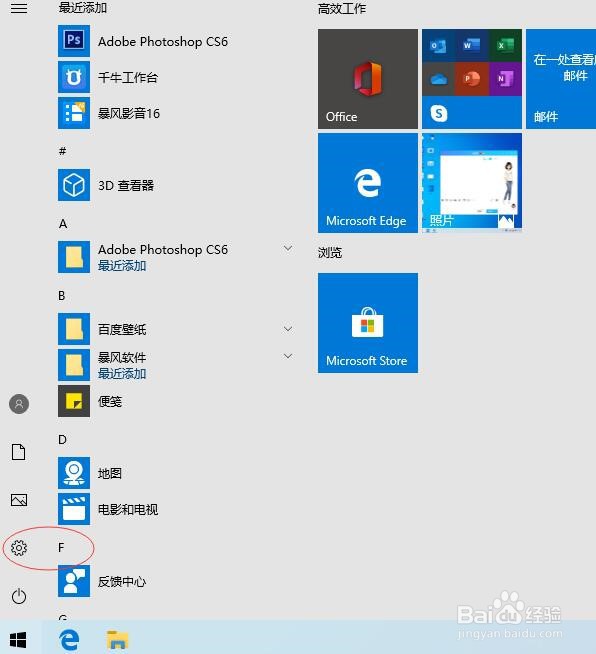Open 反馈中心 feedback hub
The image size is (596, 654).
tap(102, 581)
